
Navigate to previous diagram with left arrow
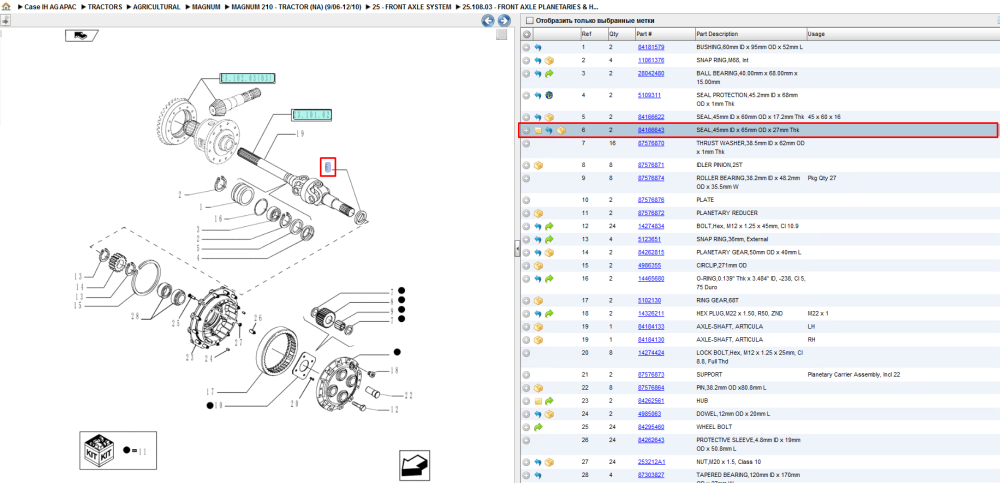[x=487, y=21]
